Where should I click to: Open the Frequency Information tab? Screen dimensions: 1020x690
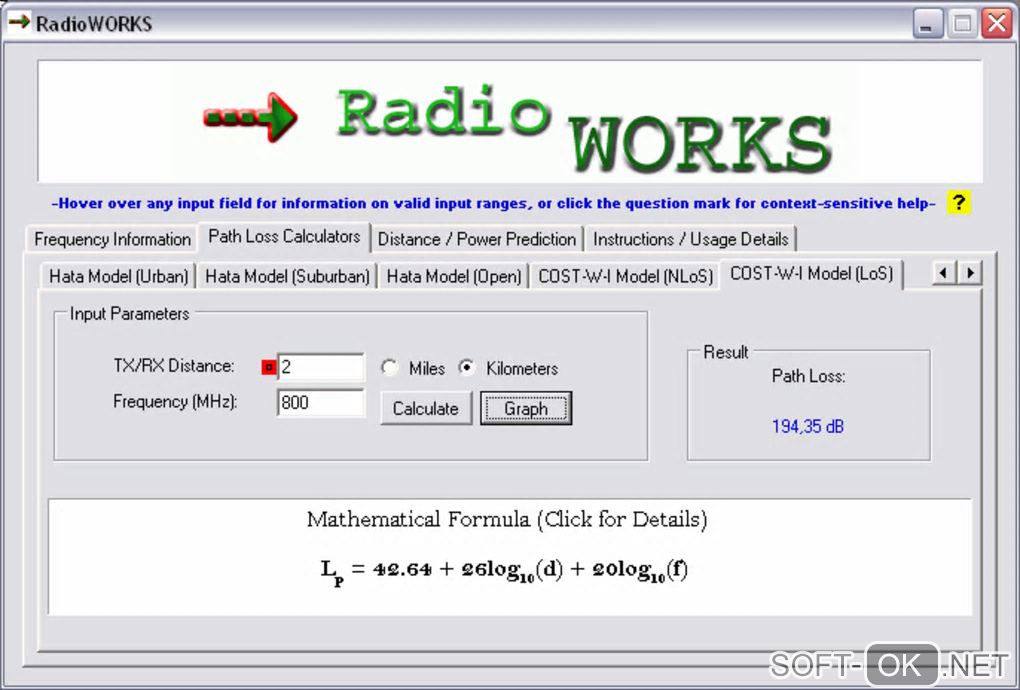click(x=112, y=239)
